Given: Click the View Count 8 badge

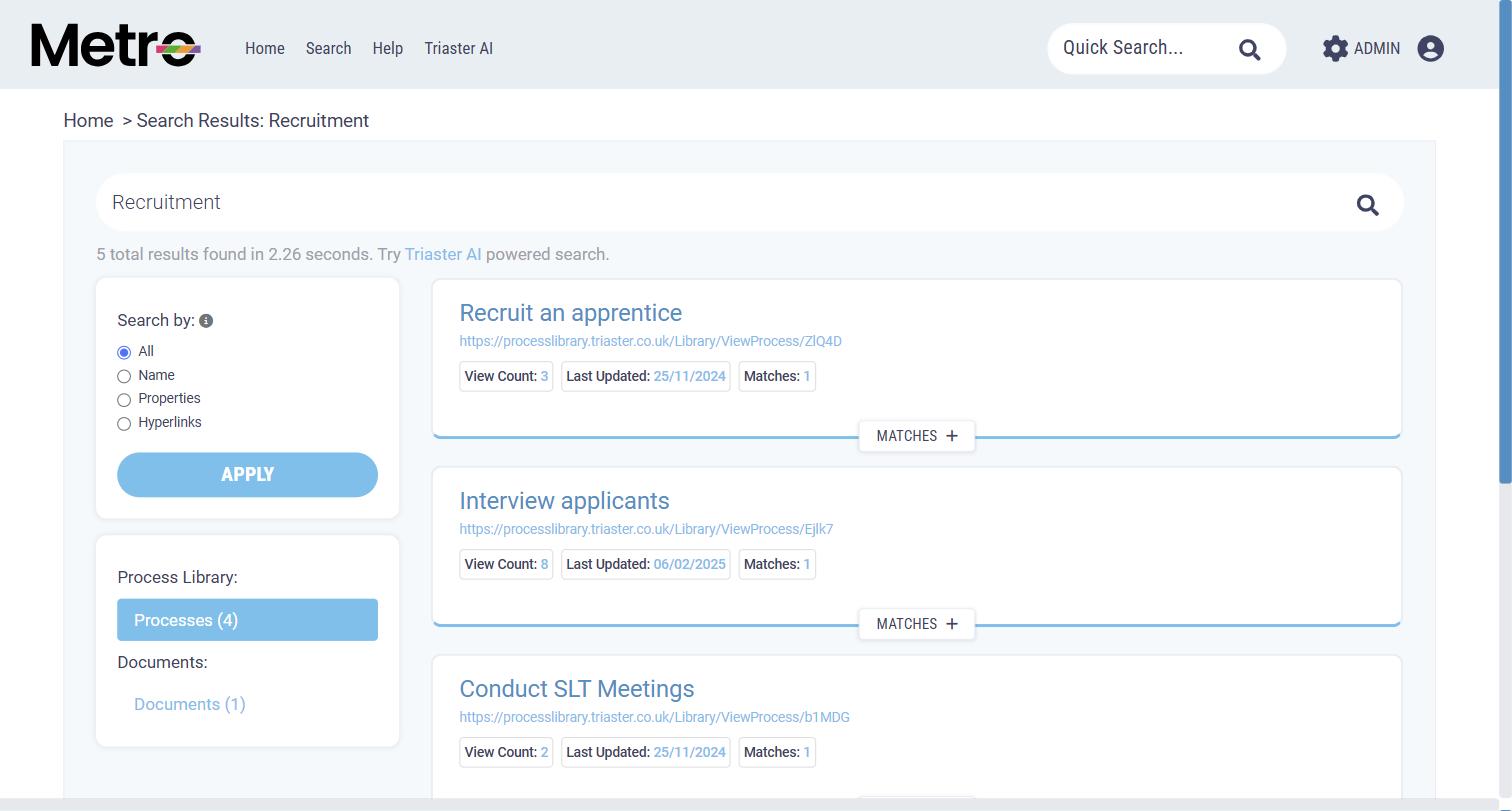Looking at the screenshot, I should [x=506, y=564].
